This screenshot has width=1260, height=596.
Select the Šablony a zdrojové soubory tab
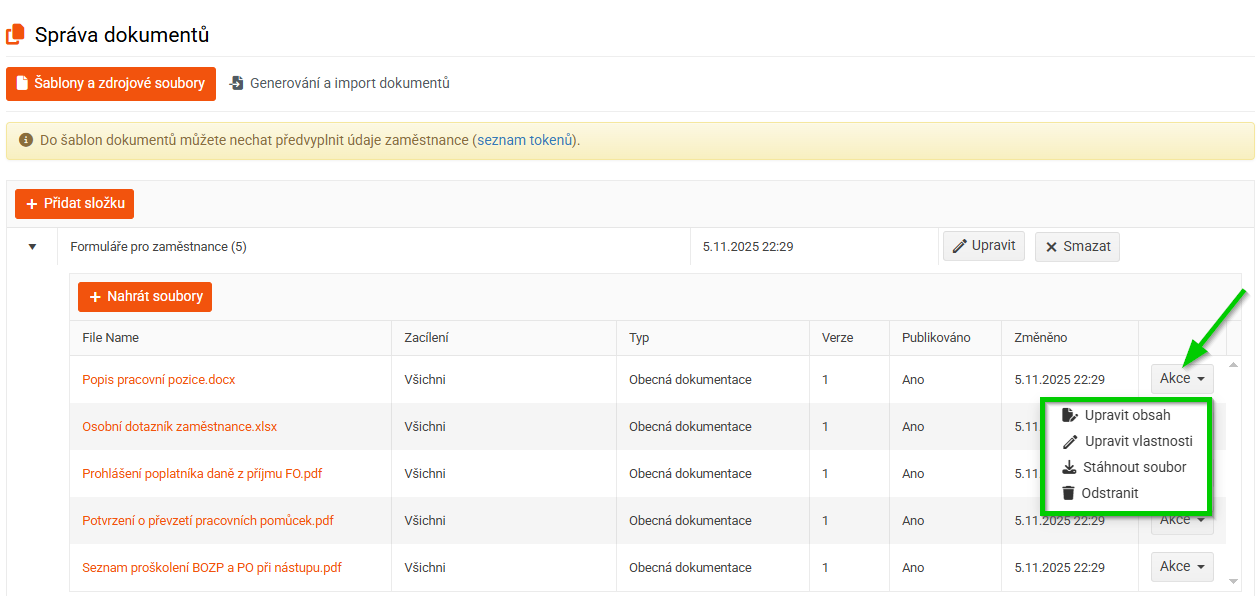click(x=111, y=83)
